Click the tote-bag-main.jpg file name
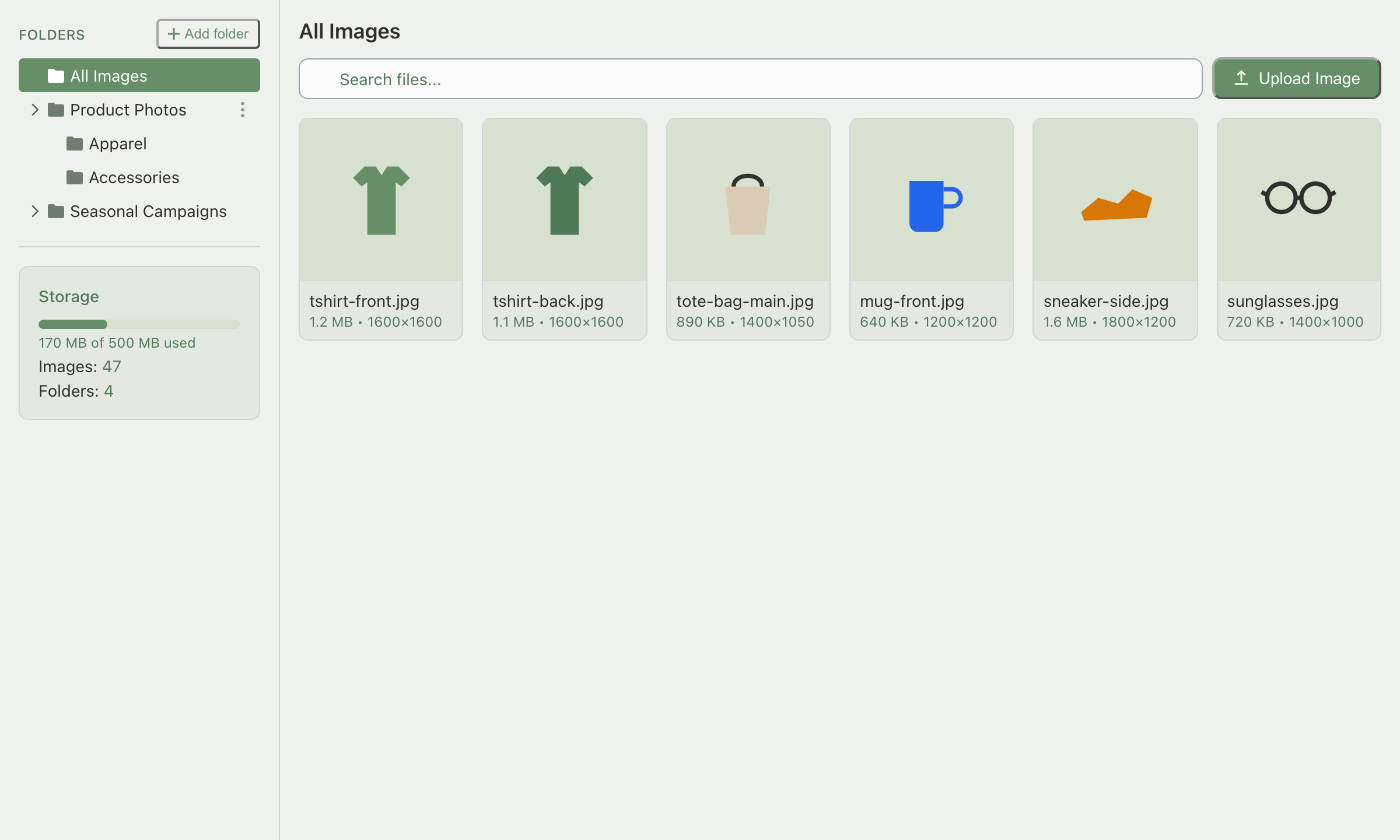This screenshot has width=1400, height=840. pos(745,301)
